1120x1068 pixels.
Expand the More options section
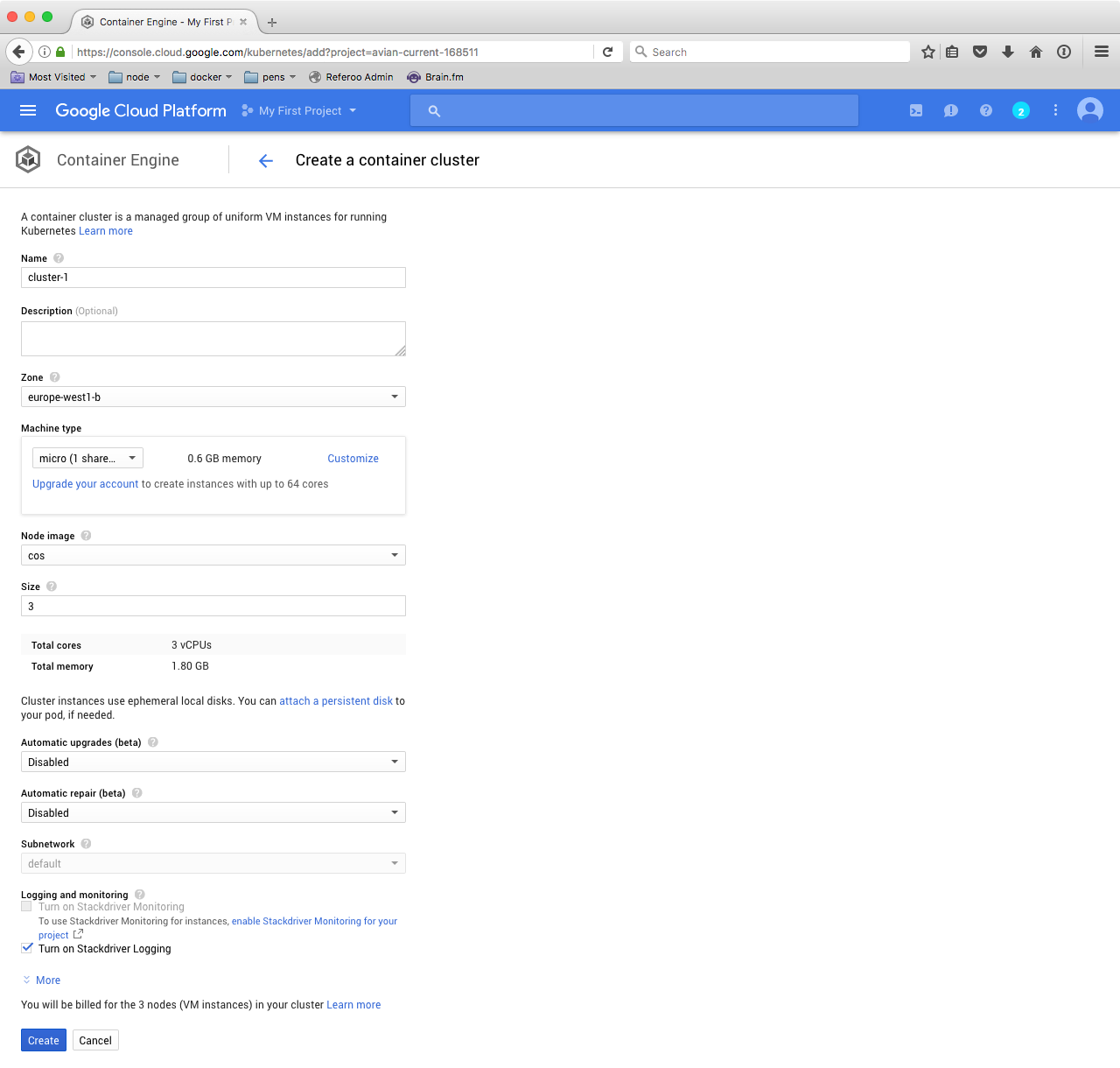click(x=41, y=980)
